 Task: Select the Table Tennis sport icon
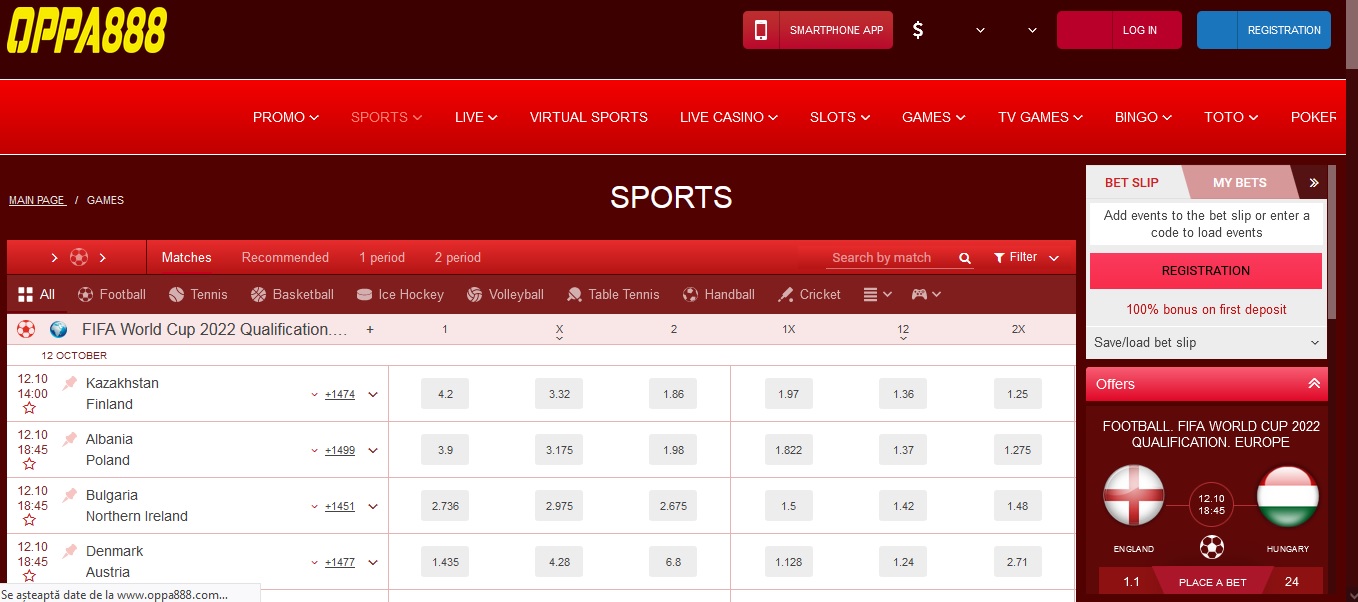574,294
